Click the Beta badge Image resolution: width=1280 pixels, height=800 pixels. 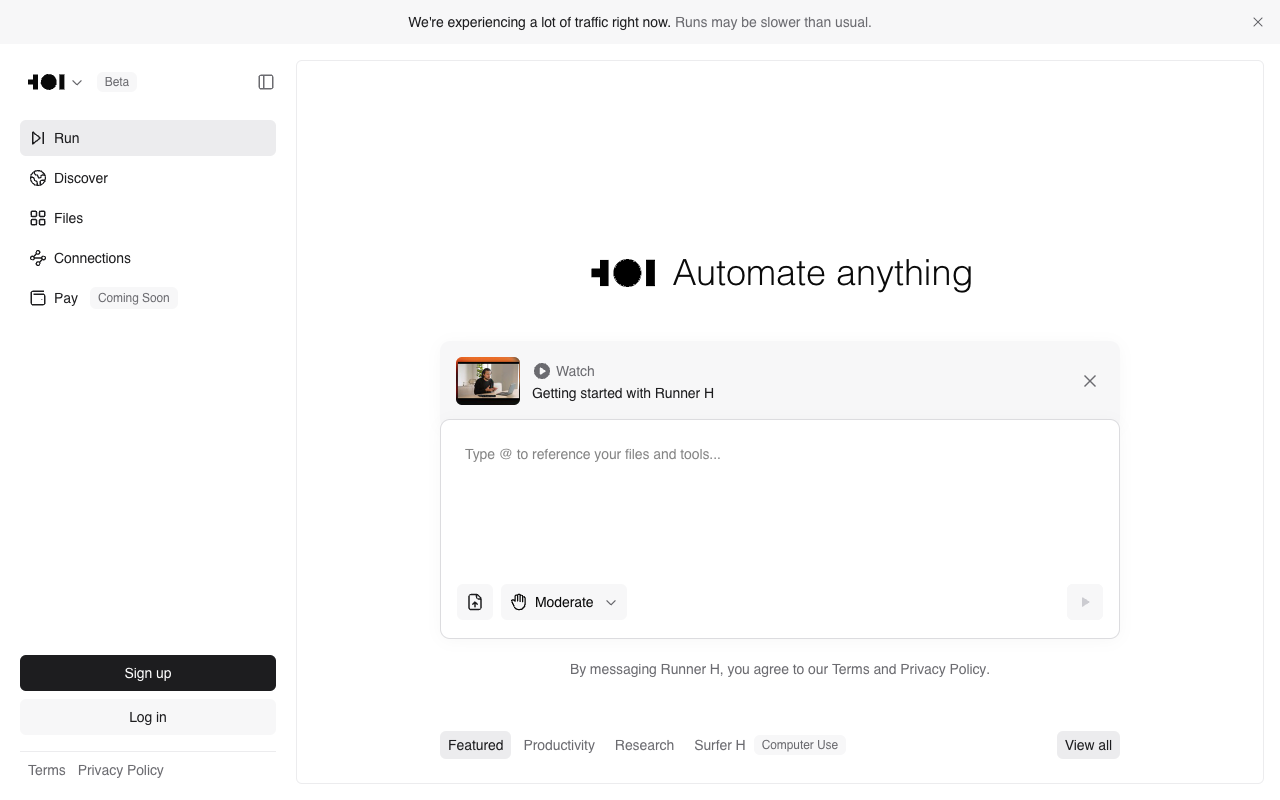tap(117, 82)
